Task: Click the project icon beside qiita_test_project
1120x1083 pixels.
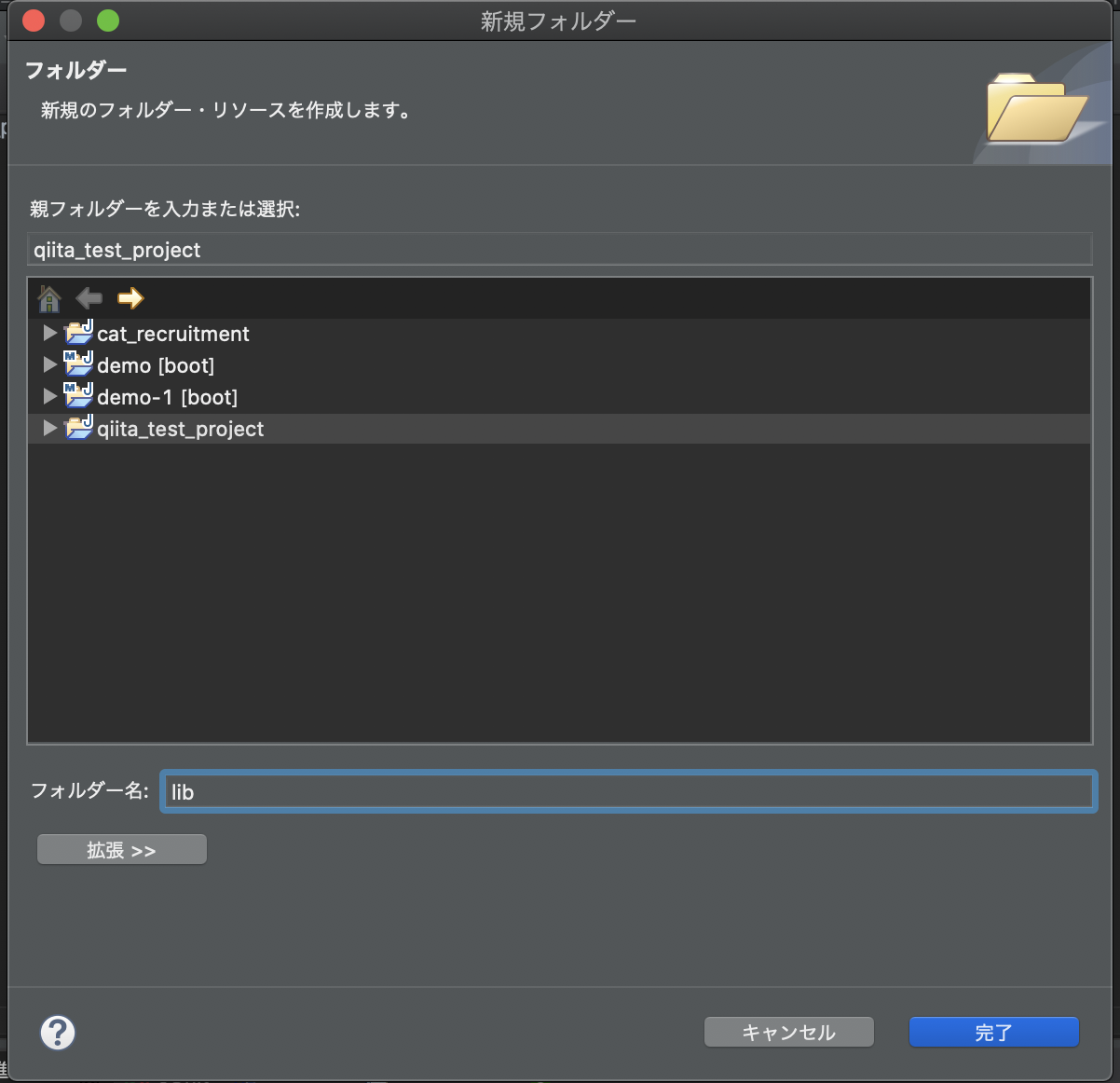Action: tap(78, 428)
